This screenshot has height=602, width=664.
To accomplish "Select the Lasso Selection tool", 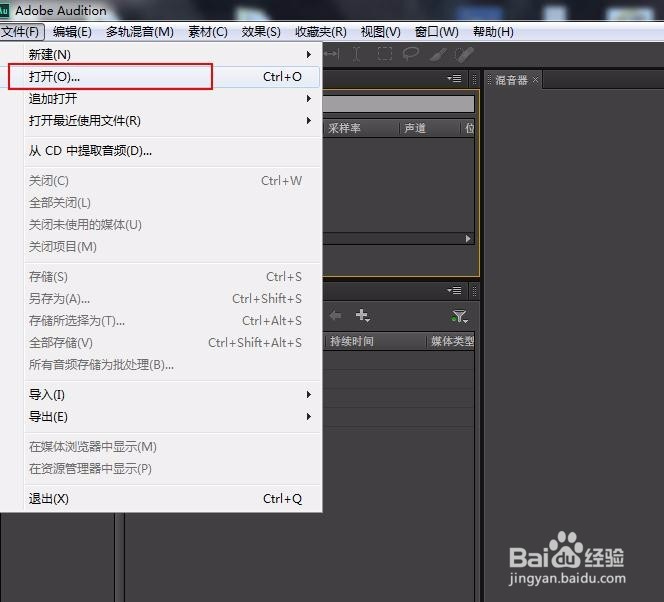I will tap(410, 54).
